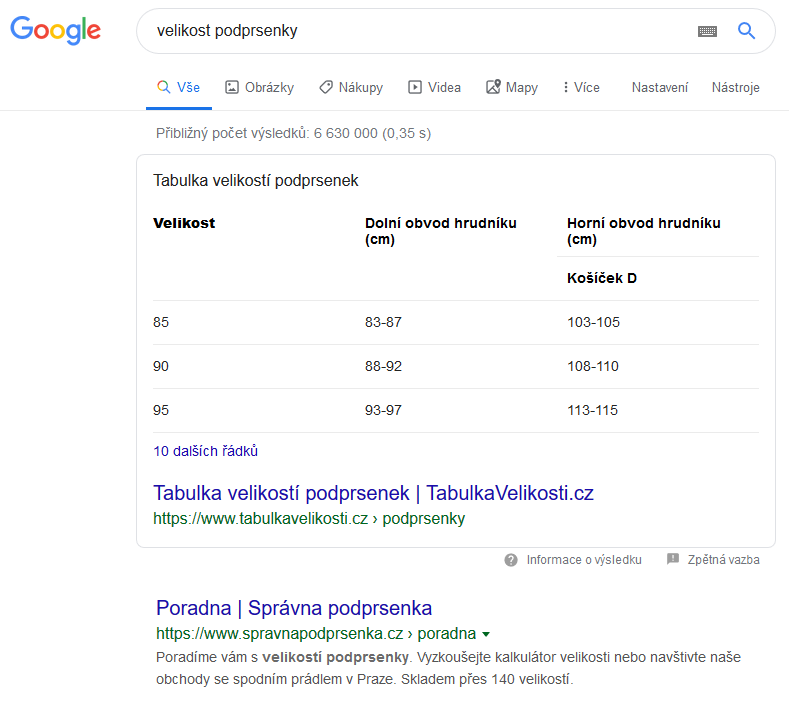Open the Nástroje menu
The width and height of the screenshot is (789, 701).
pyautogui.click(x=736, y=88)
